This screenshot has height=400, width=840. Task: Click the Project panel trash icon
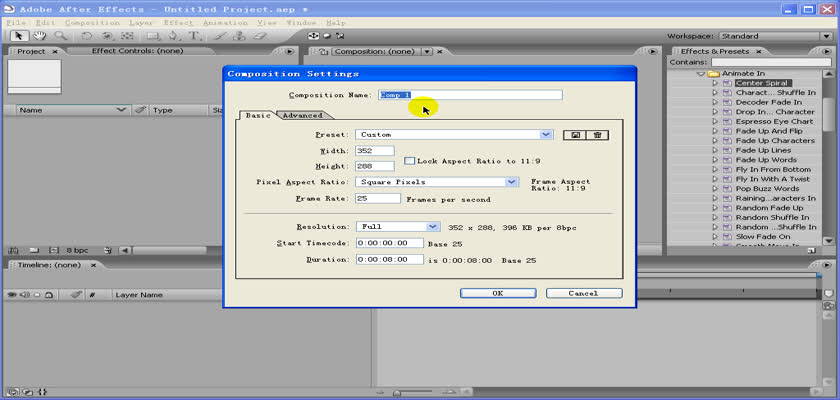(108, 250)
